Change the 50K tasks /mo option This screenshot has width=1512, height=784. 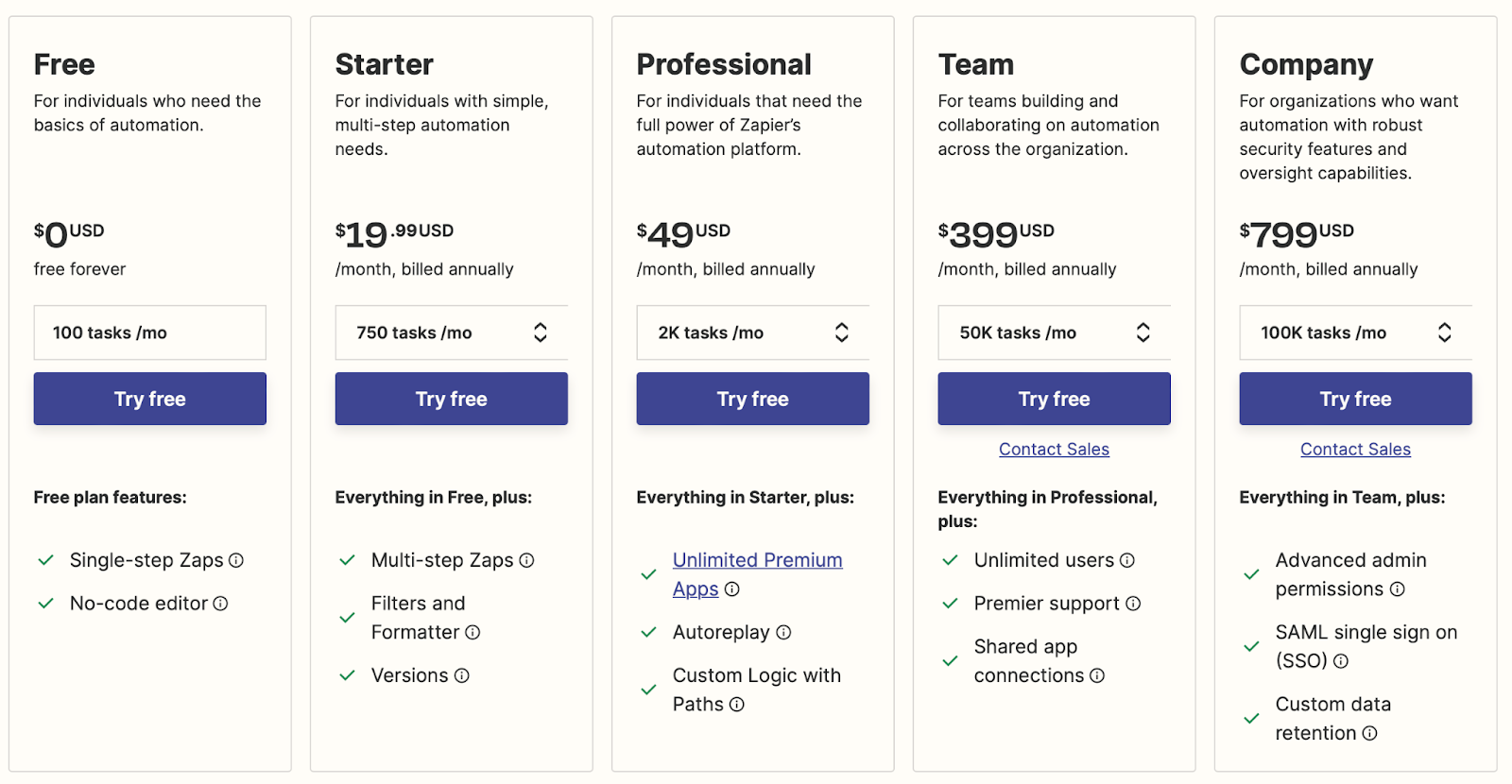(x=1055, y=332)
